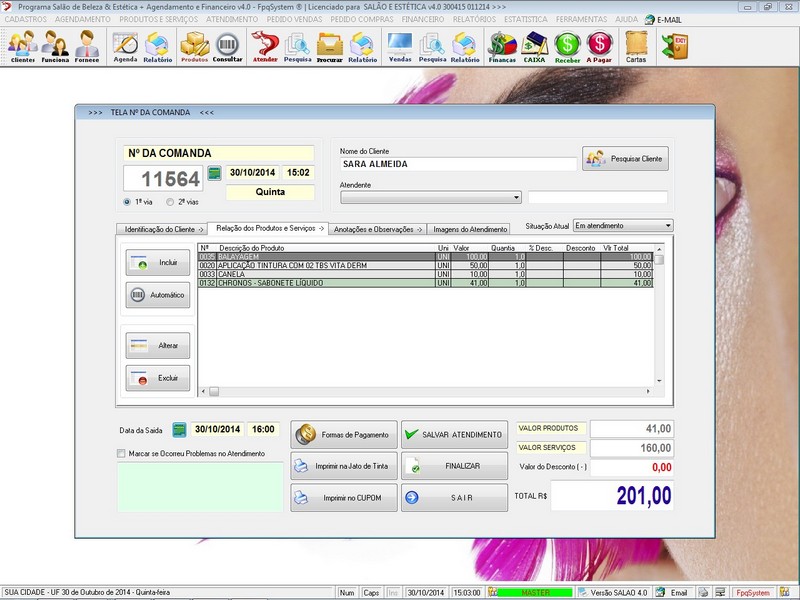Select the 1ª via radio option
800x600 pixels.
click(127, 201)
